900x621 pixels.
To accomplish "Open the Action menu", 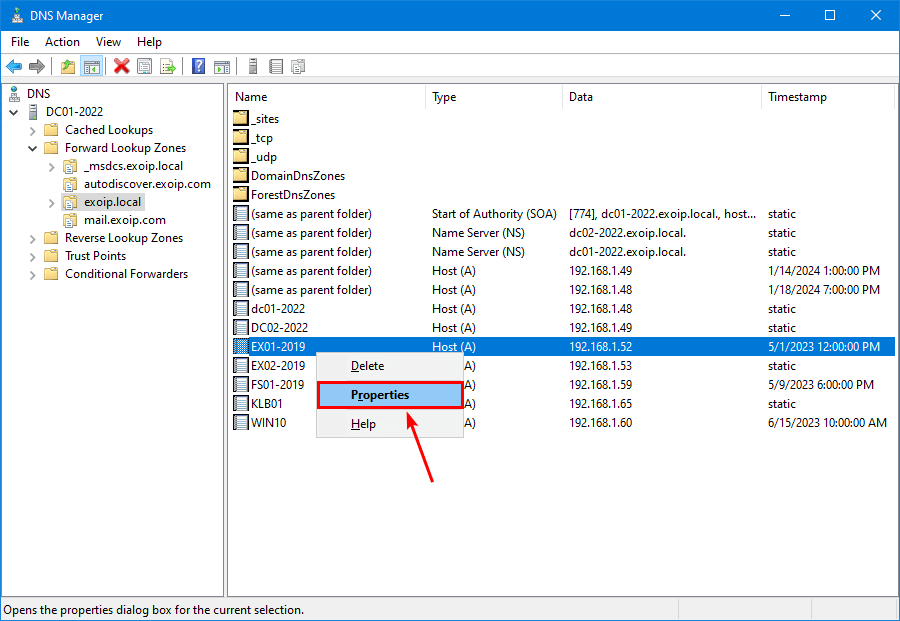I will tap(63, 42).
